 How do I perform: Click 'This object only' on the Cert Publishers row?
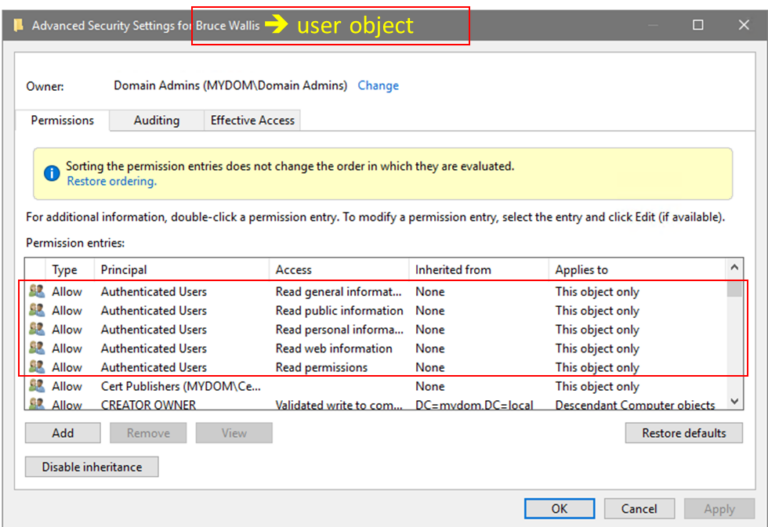(x=597, y=386)
